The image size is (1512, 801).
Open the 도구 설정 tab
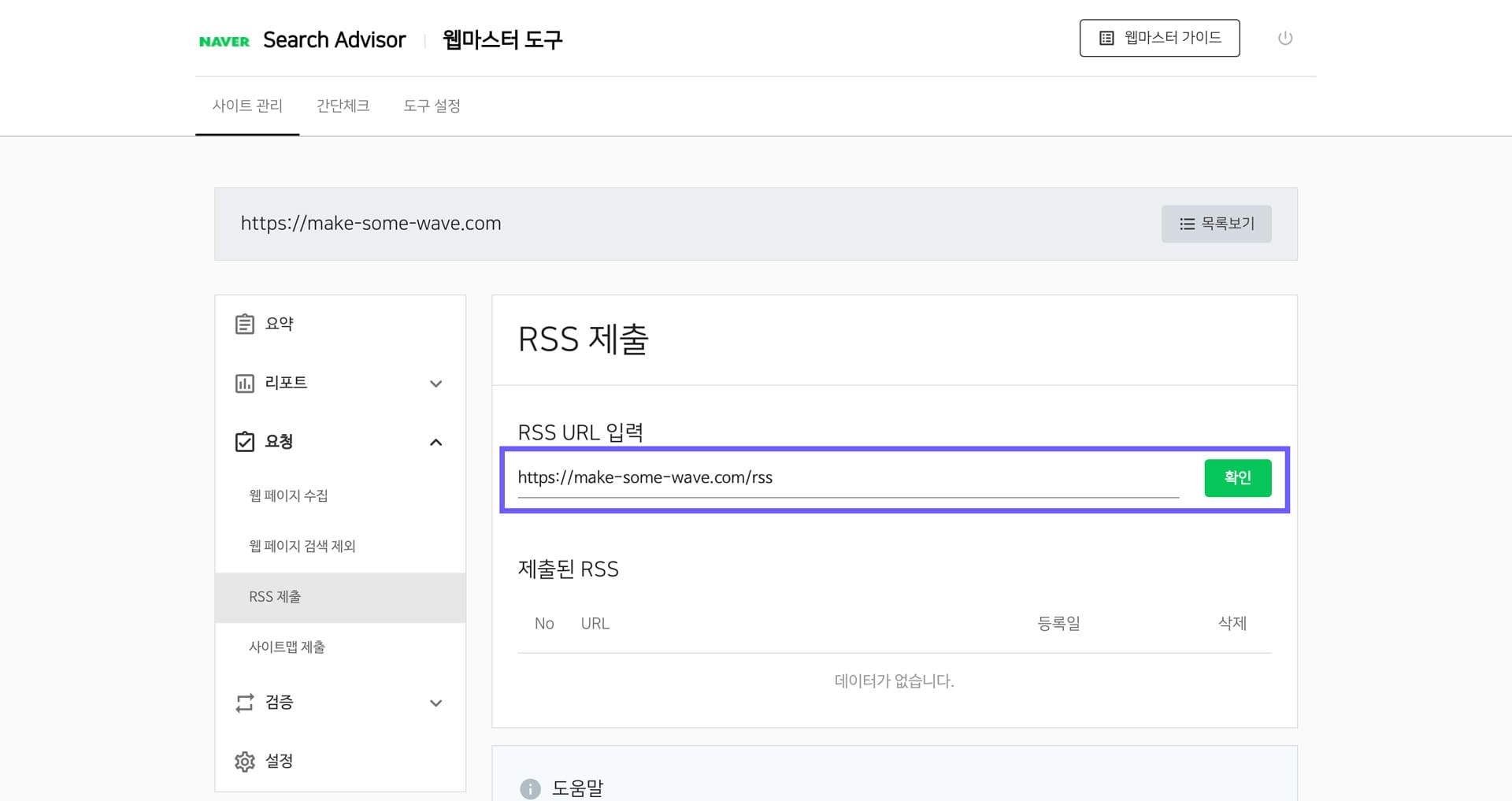tap(432, 106)
